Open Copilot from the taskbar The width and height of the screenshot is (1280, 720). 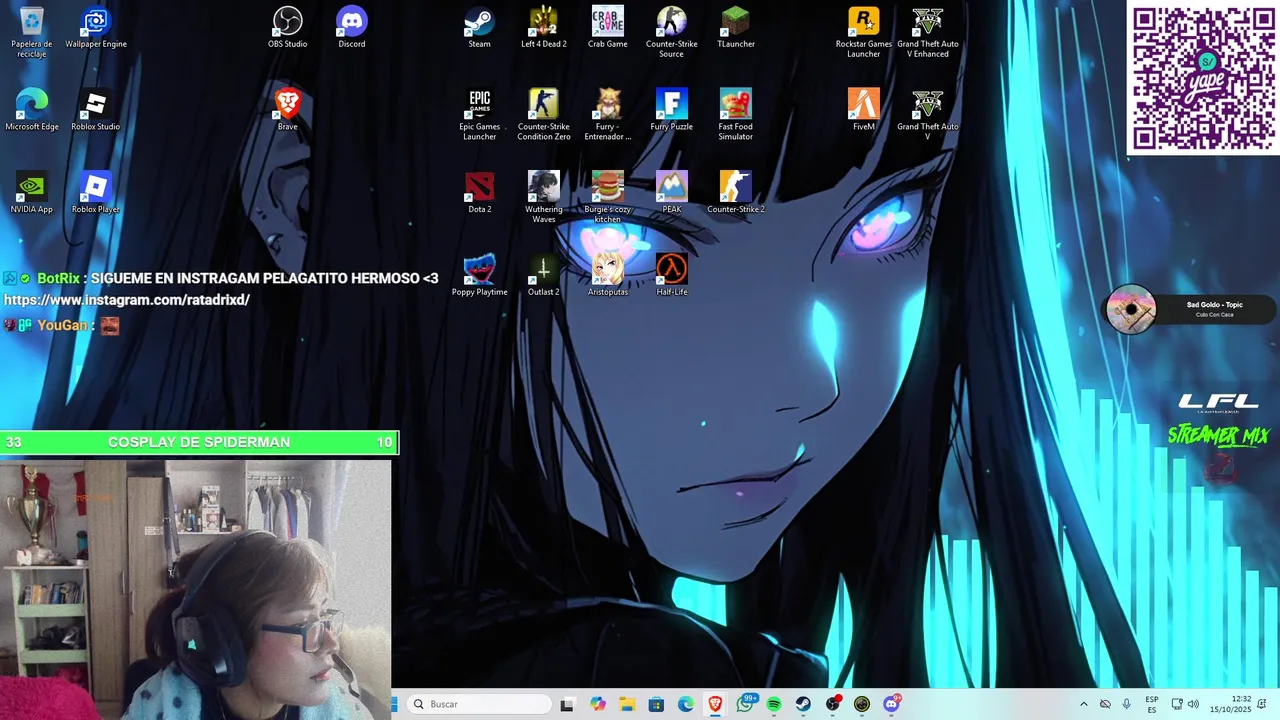(598, 704)
